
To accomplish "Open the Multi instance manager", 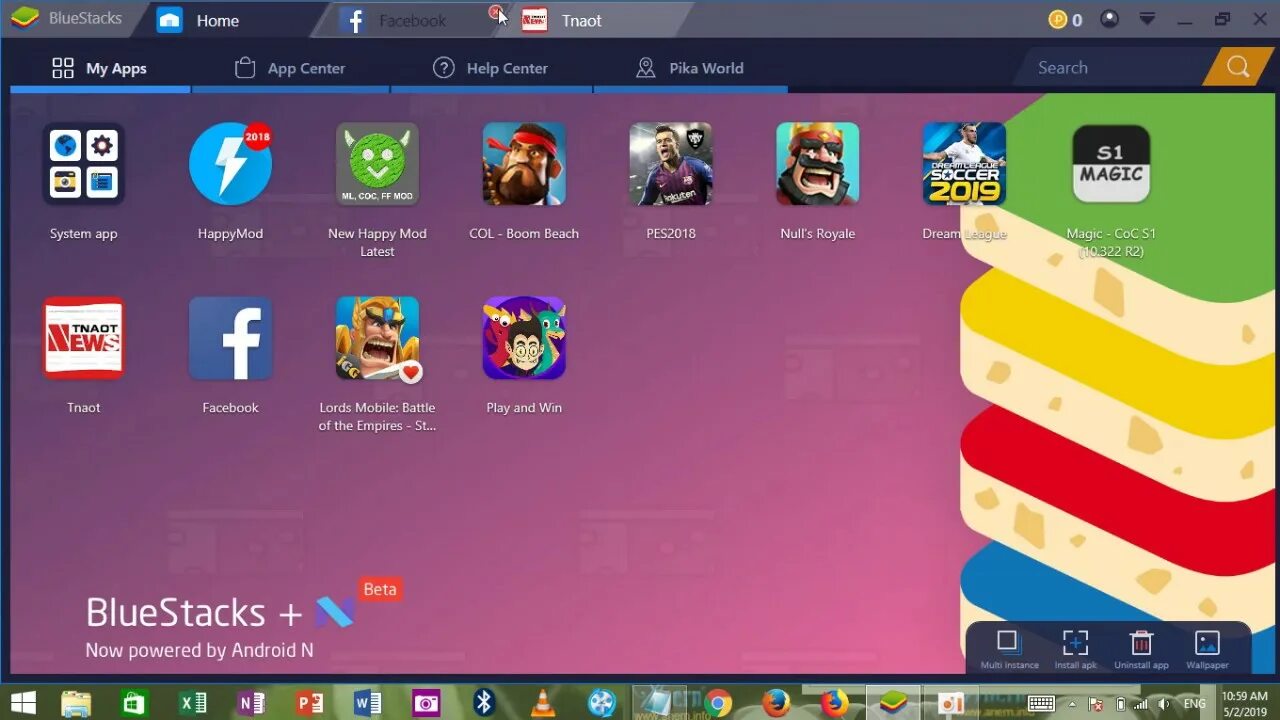I will [1008, 648].
